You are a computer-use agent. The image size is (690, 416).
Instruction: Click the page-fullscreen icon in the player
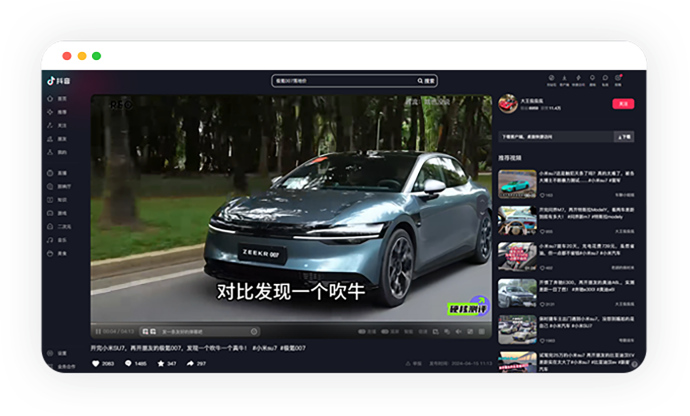tap(470, 331)
